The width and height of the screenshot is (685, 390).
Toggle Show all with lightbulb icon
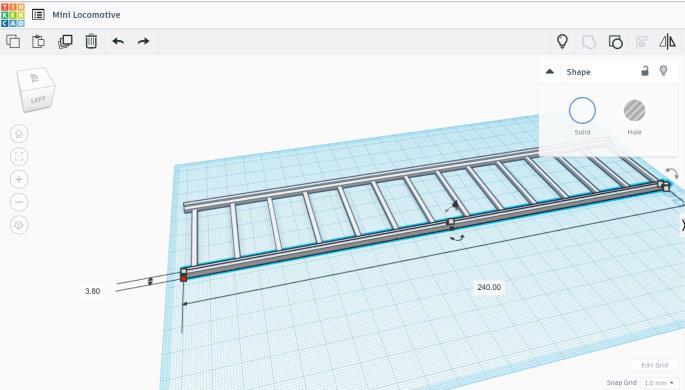[x=562, y=41]
